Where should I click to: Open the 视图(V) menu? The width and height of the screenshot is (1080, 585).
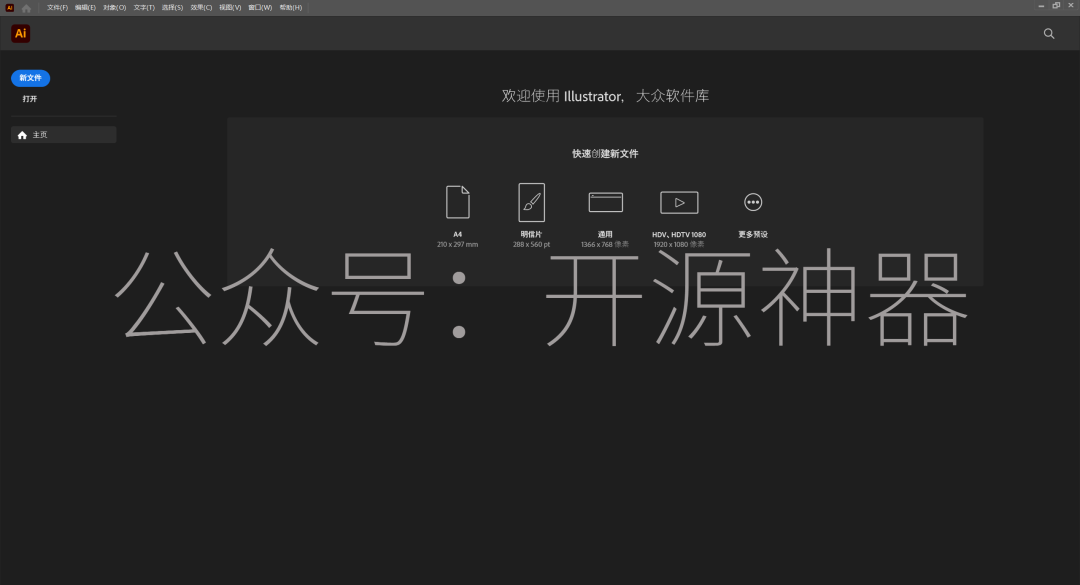coord(230,8)
